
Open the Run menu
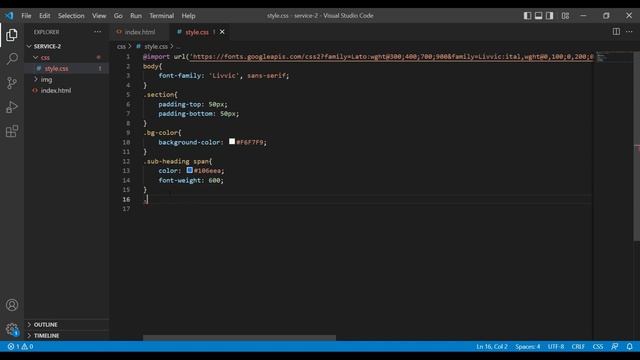pos(136,16)
